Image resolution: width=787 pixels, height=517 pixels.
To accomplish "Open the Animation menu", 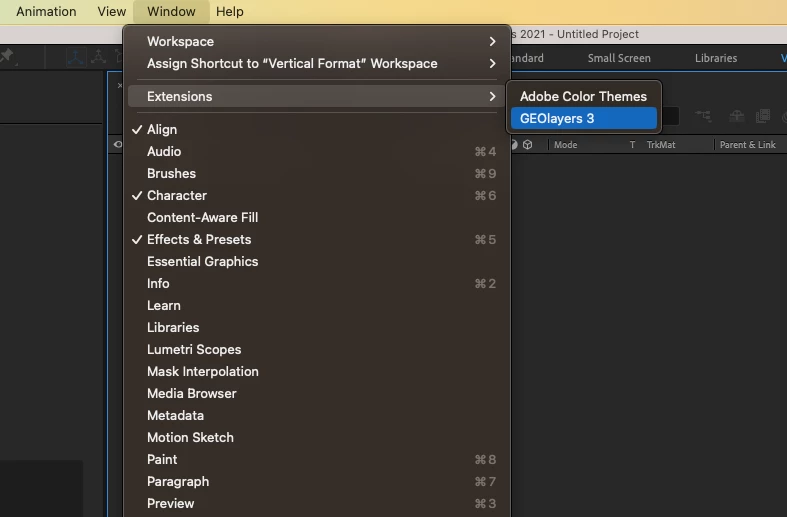I will click(x=46, y=12).
